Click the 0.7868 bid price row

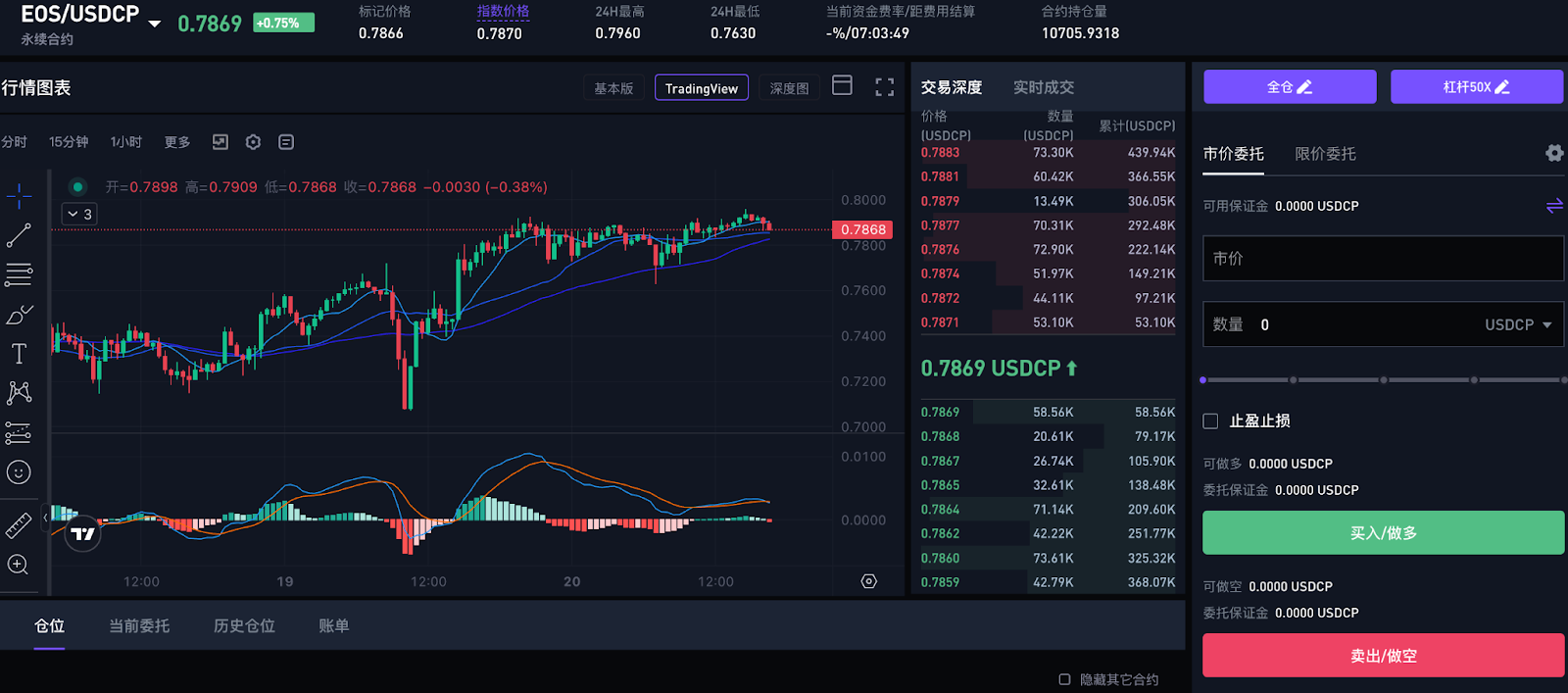coord(1048,437)
